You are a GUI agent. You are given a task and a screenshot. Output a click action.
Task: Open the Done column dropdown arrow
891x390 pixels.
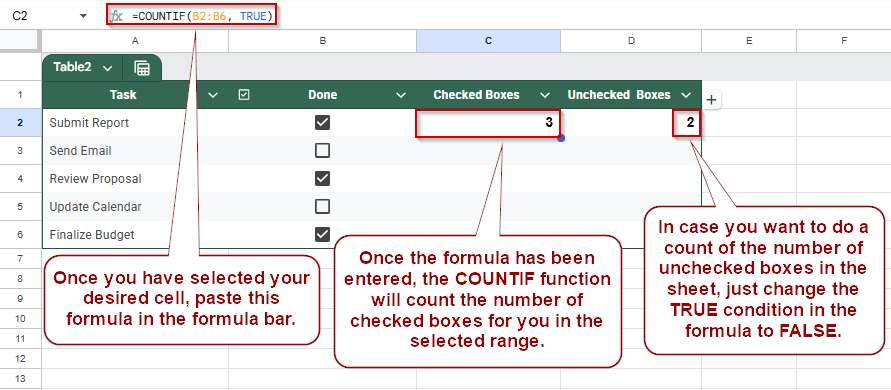(x=401, y=95)
